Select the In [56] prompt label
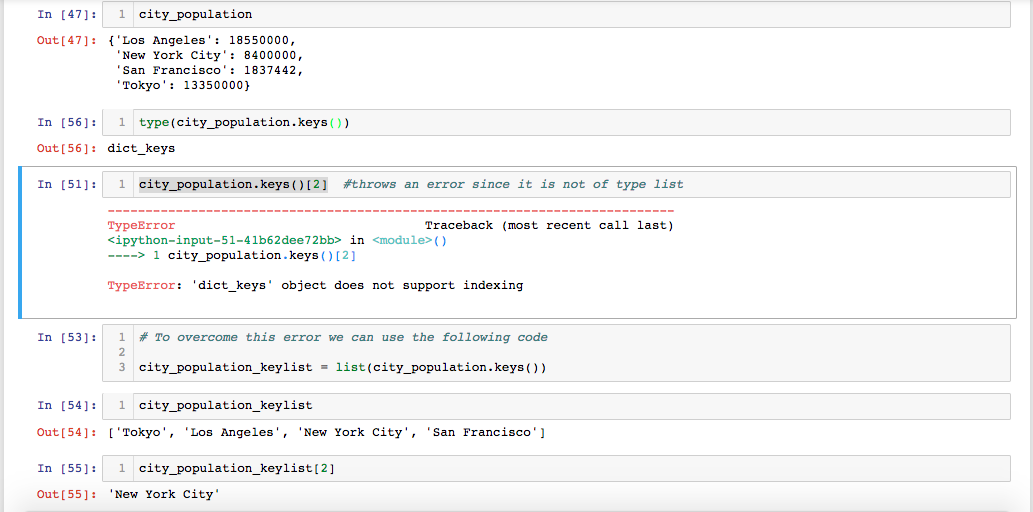The width and height of the screenshot is (1033, 512). 67,123
